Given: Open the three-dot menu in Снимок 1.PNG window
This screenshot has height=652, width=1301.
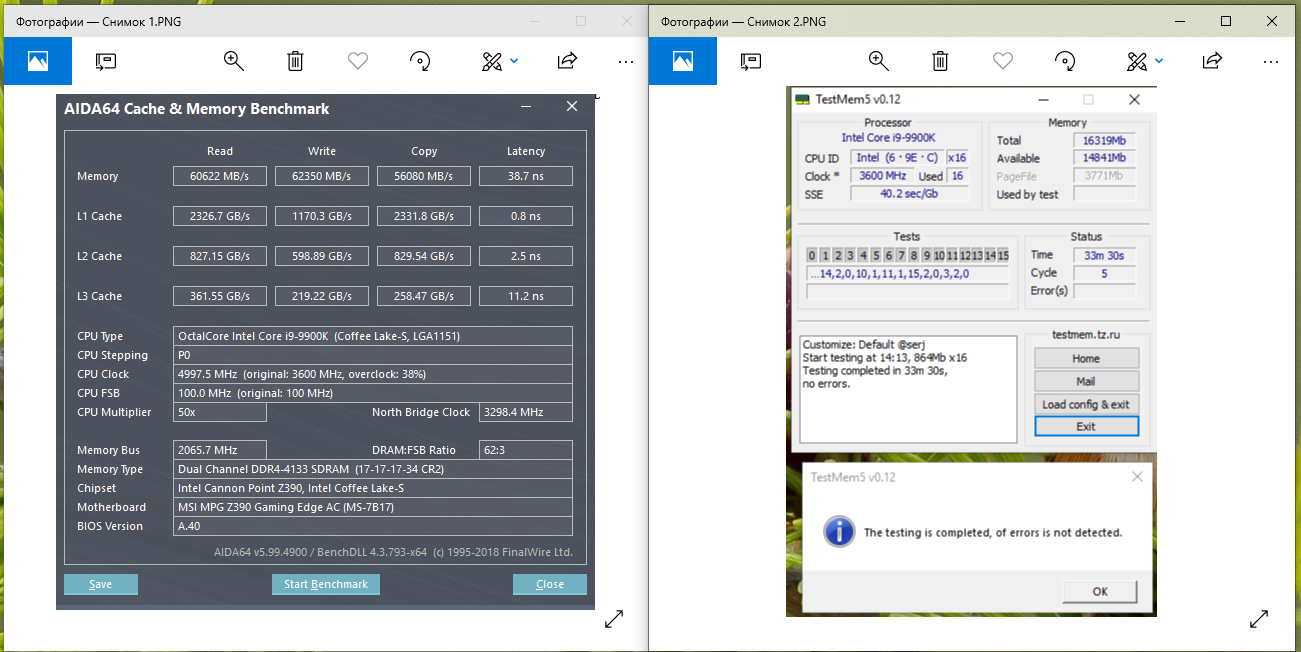Looking at the screenshot, I should pyautogui.click(x=626, y=61).
